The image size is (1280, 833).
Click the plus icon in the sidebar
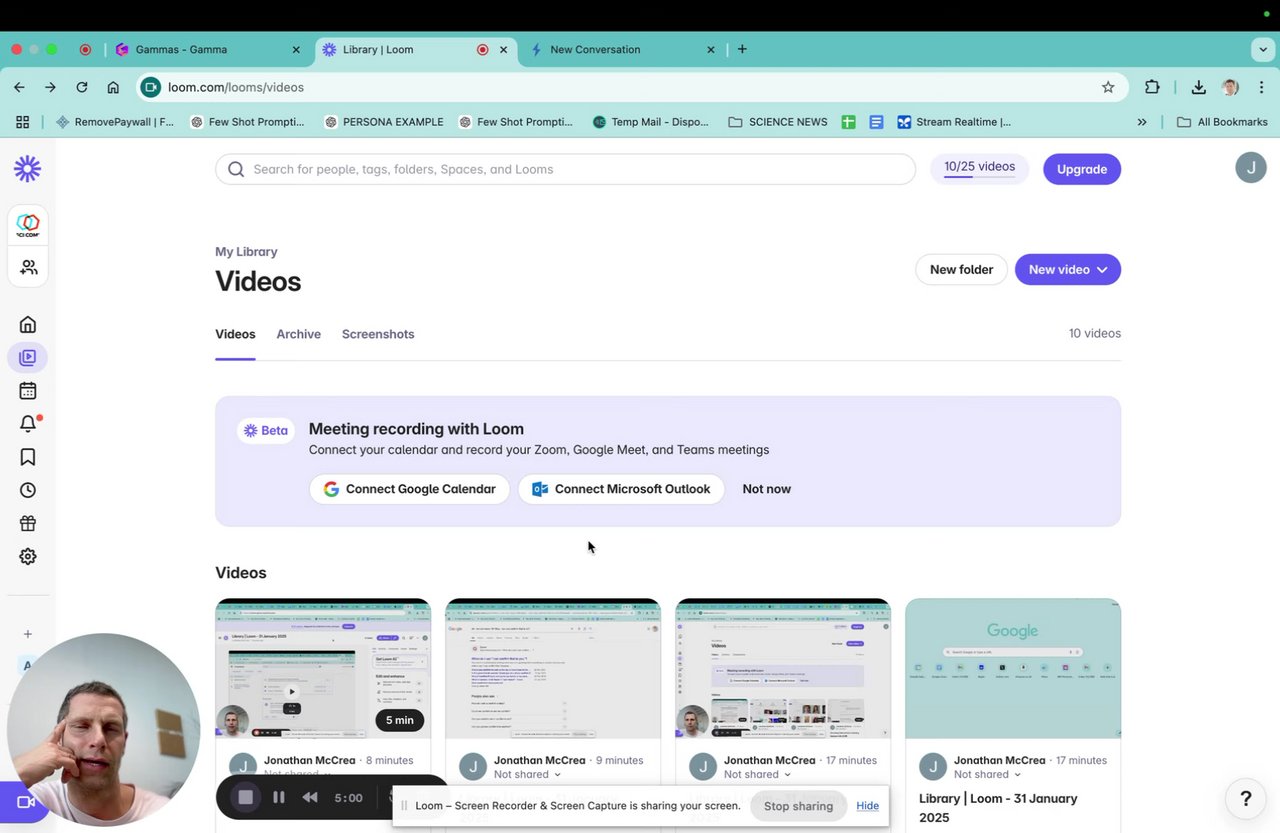click(28, 634)
